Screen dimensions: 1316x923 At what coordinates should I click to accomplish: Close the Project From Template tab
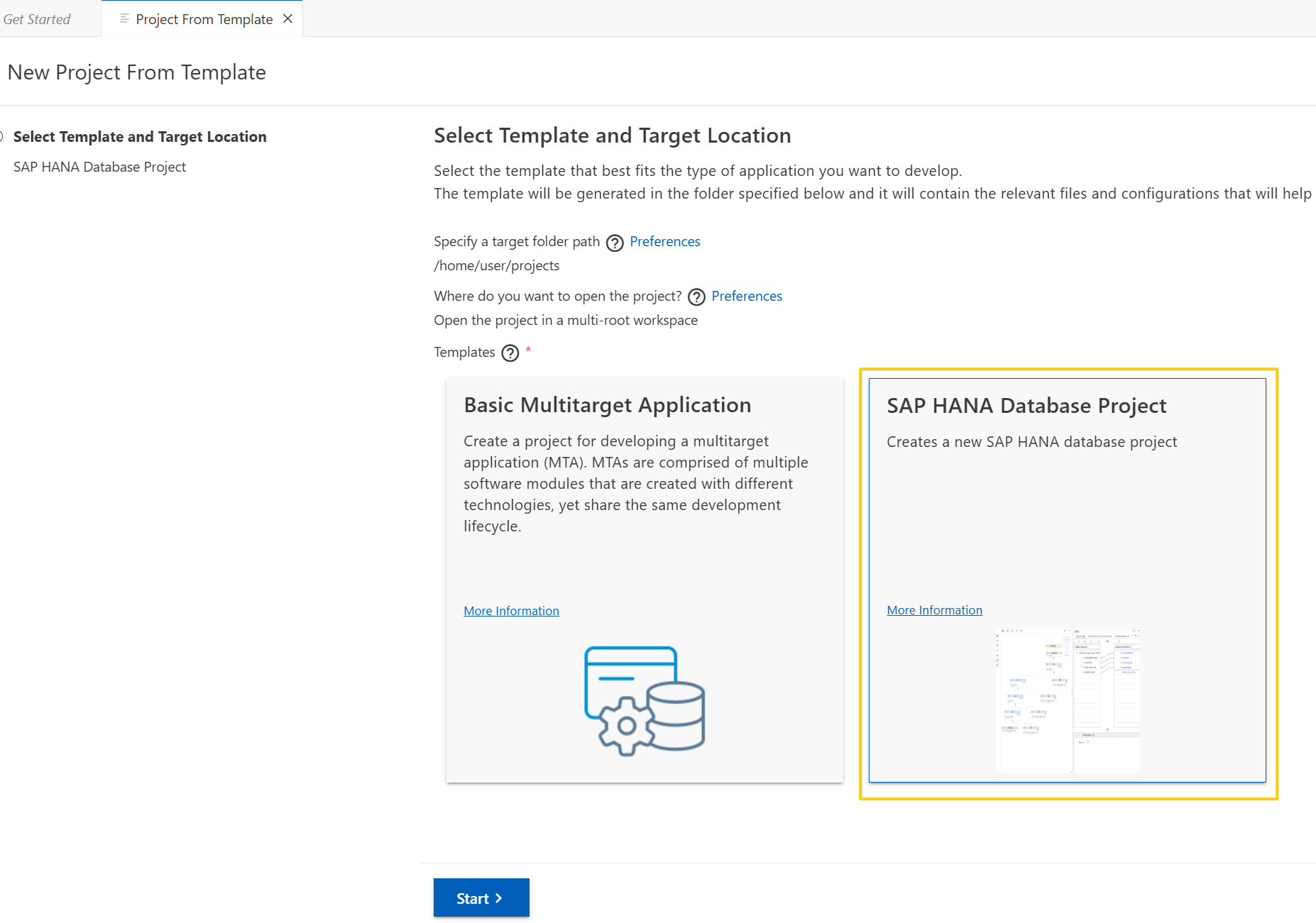click(x=287, y=18)
